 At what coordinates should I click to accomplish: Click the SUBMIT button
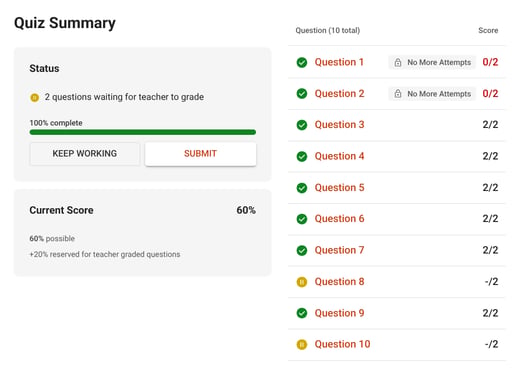[200, 154]
